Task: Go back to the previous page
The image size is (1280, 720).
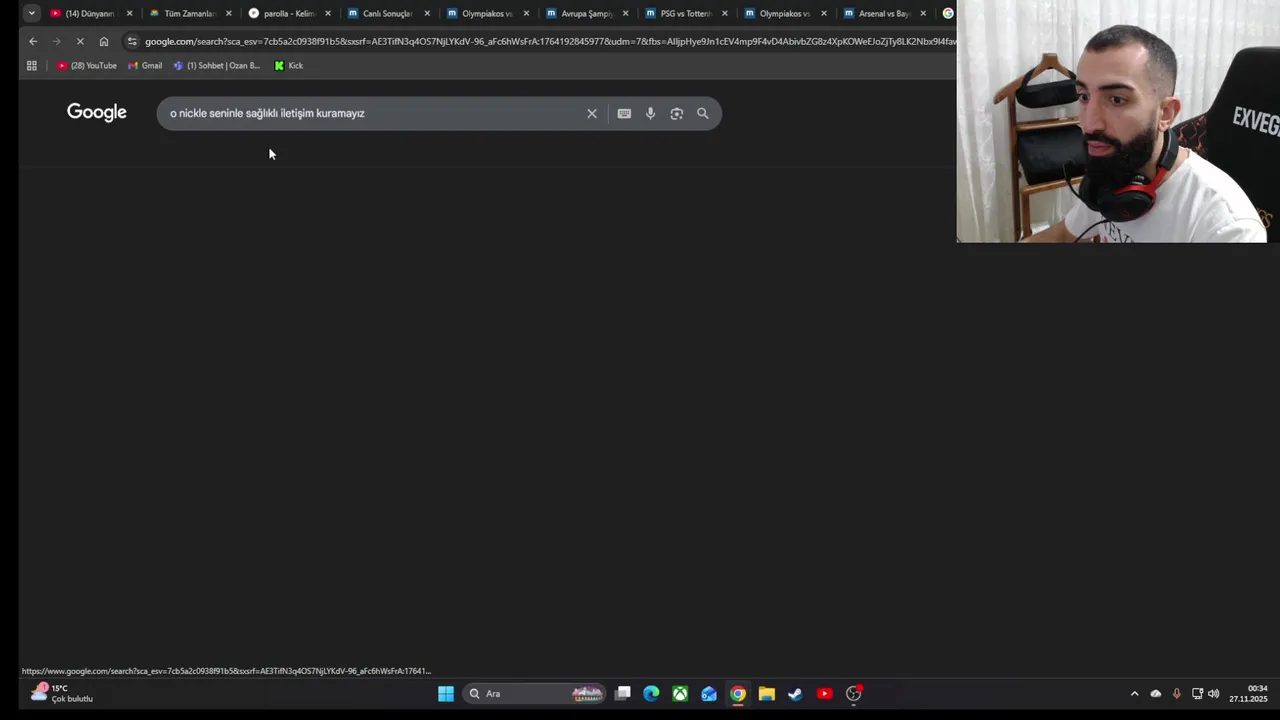Action: pyautogui.click(x=33, y=41)
